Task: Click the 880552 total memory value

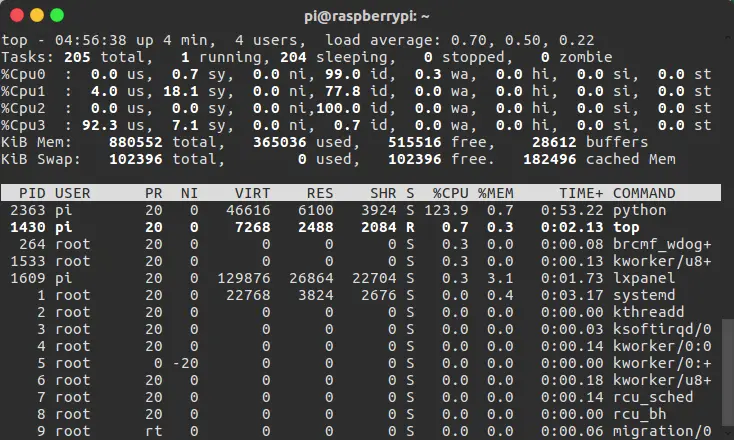Action: (136, 142)
